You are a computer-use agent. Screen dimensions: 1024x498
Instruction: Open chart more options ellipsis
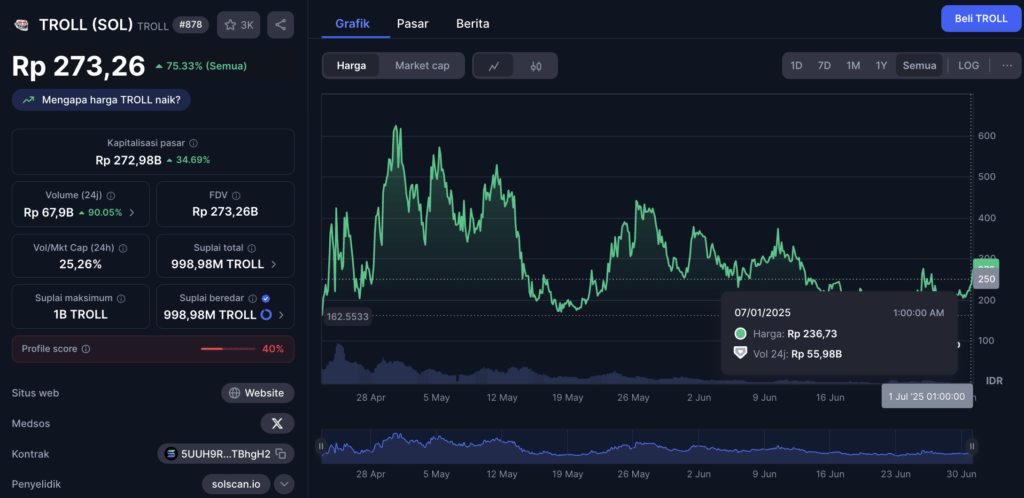pos(1007,65)
